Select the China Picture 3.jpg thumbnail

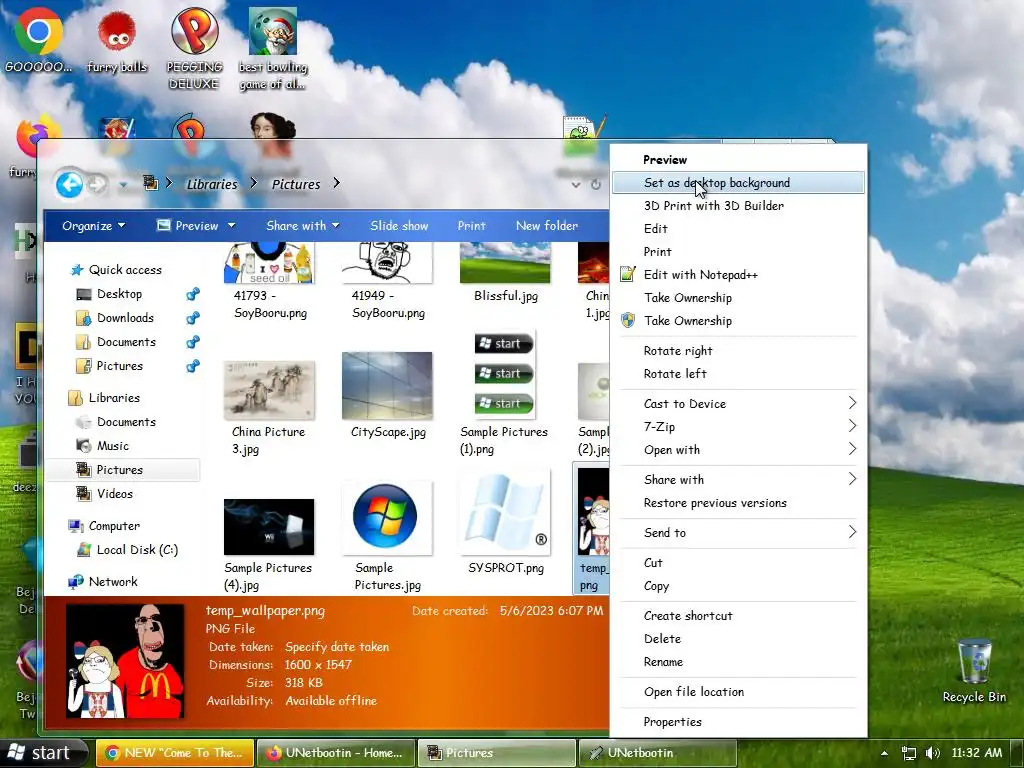pos(269,390)
